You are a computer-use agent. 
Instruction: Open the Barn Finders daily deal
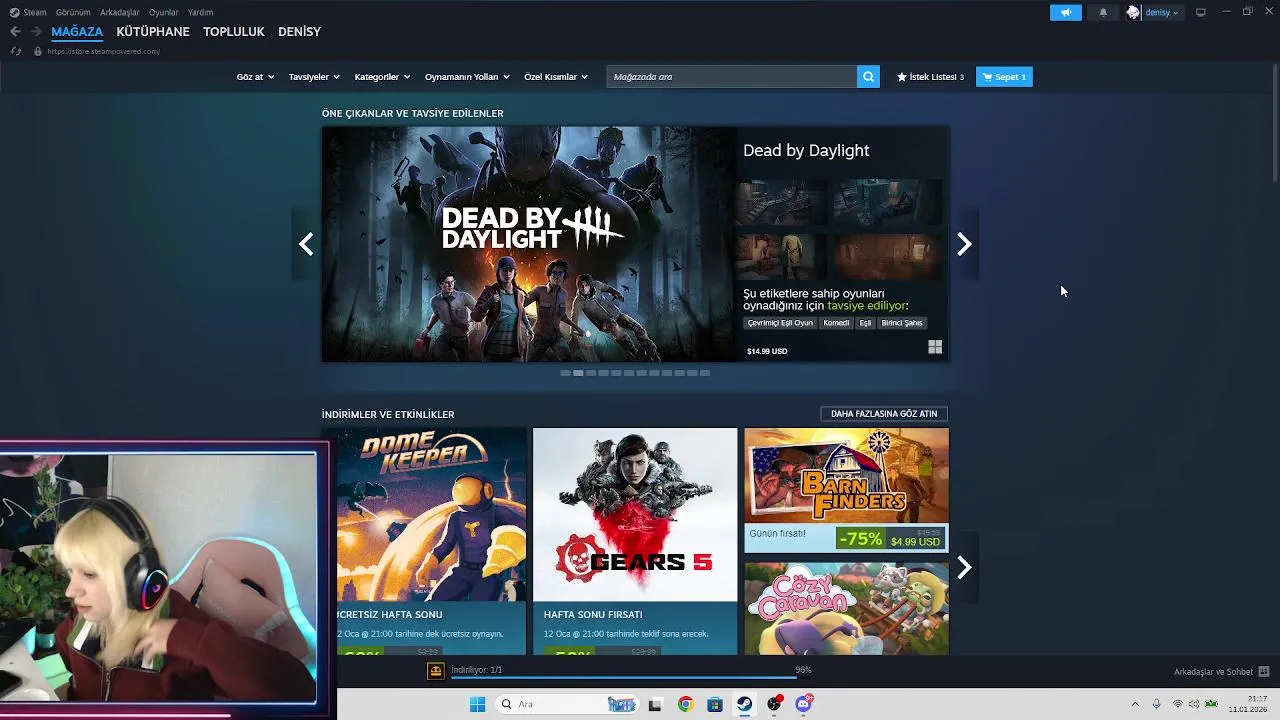pyautogui.click(x=846, y=490)
